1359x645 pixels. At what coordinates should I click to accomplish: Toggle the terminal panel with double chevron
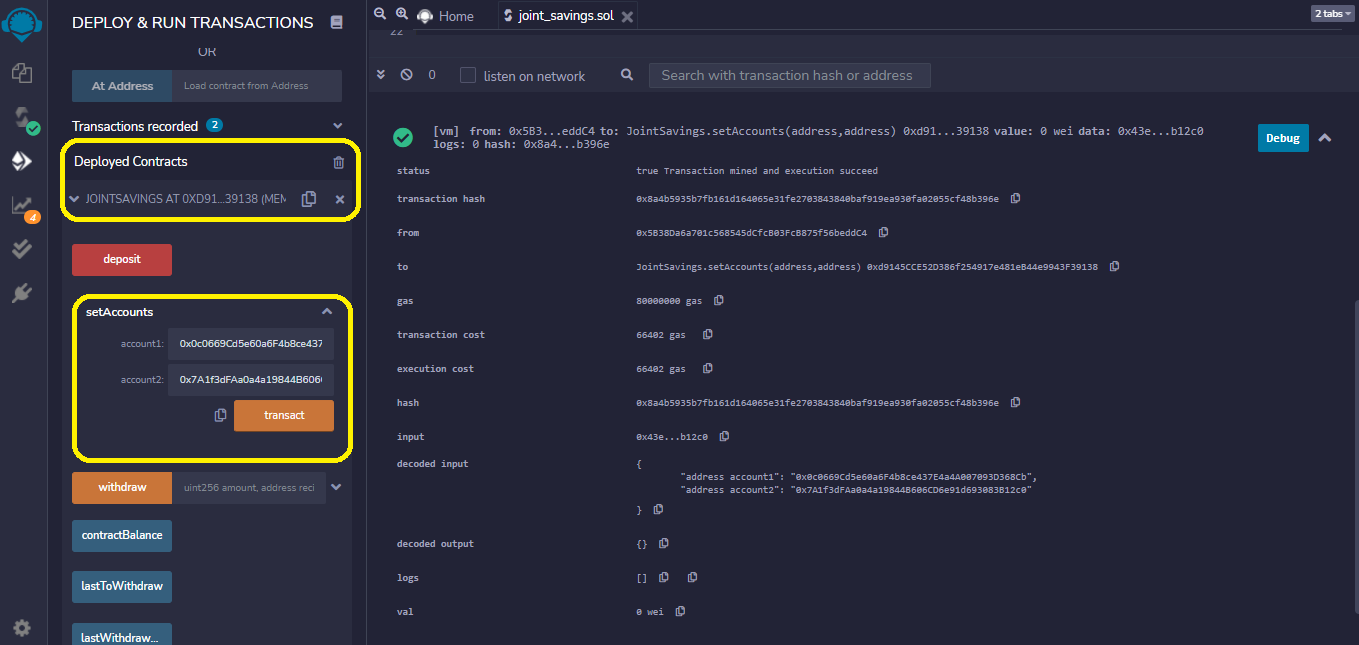(x=381, y=75)
